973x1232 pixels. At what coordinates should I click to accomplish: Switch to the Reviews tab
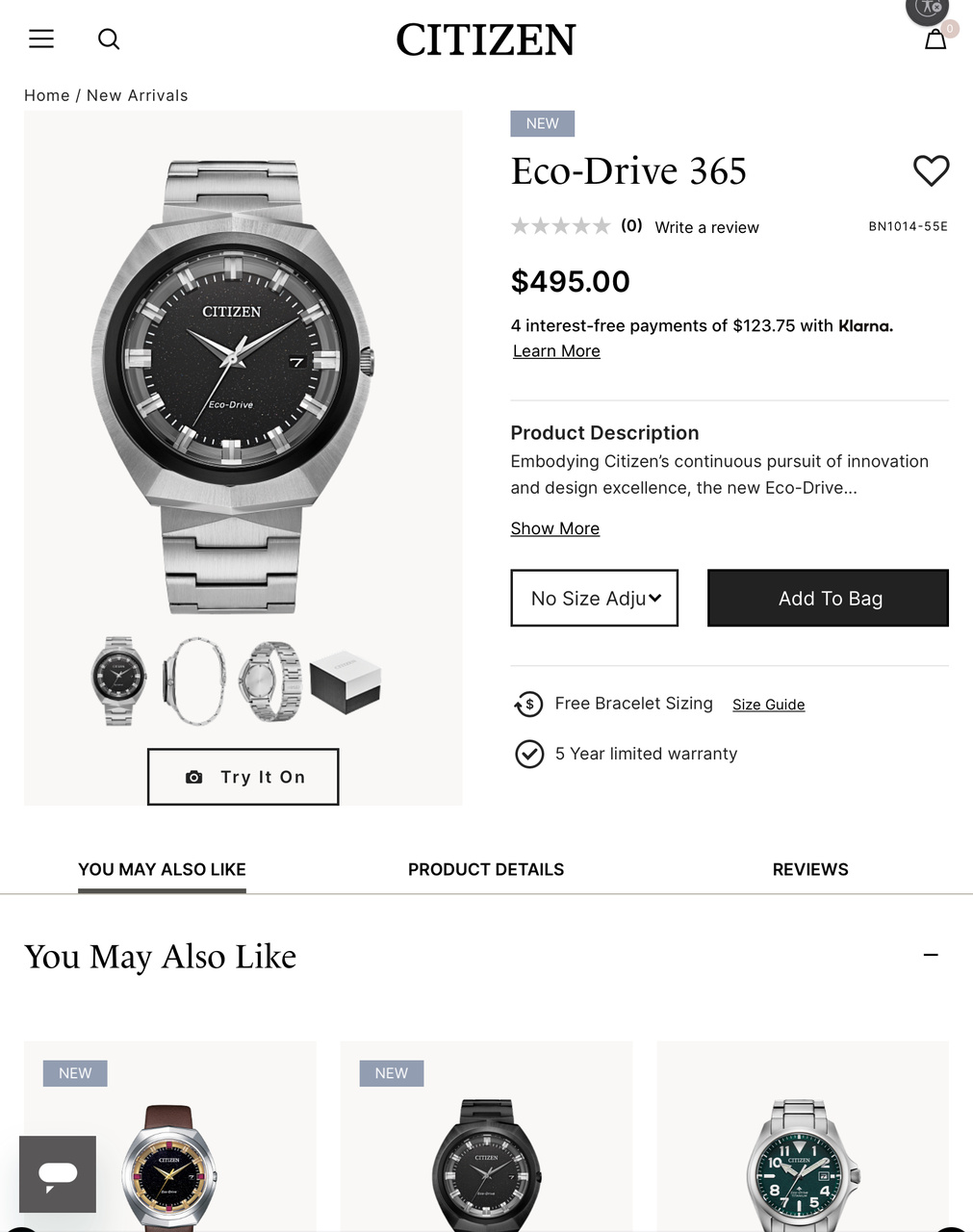(x=810, y=869)
